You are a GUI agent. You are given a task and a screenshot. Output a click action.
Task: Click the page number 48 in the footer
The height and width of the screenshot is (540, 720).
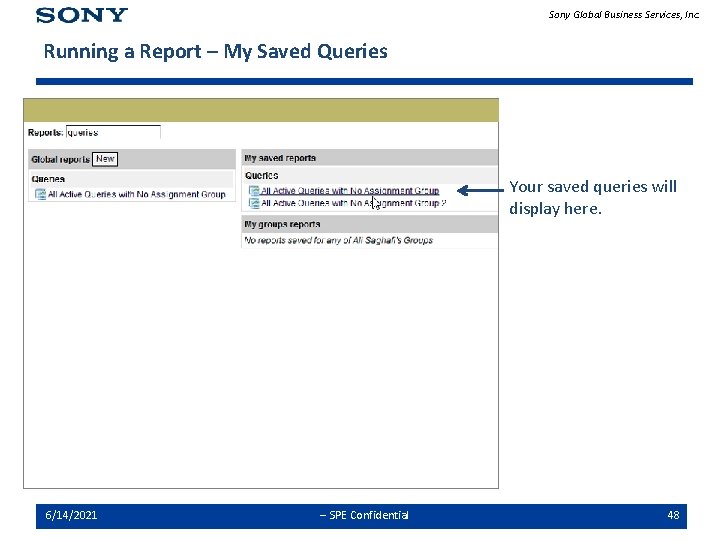pos(673,515)
